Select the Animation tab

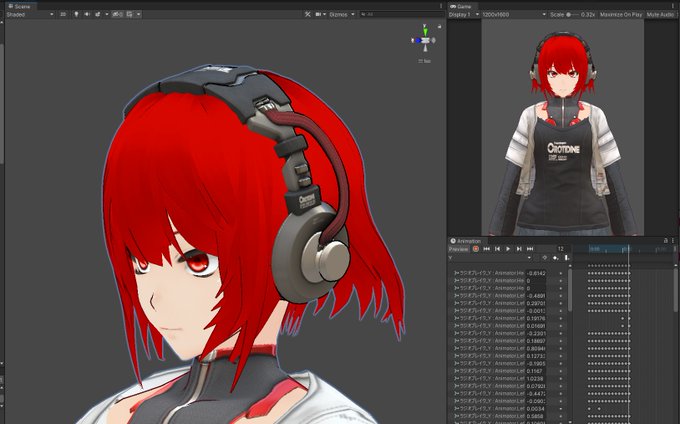click(x=466, y=241)
